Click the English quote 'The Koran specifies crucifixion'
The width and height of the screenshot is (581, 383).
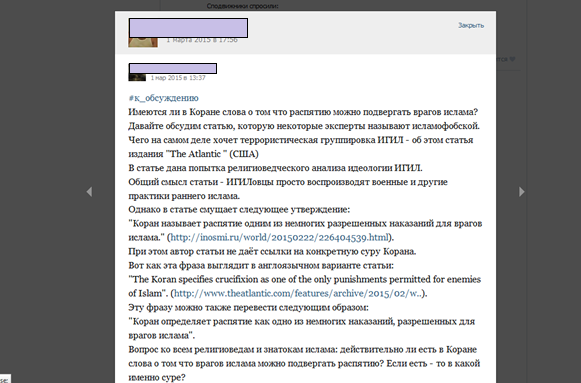(305, 279)
